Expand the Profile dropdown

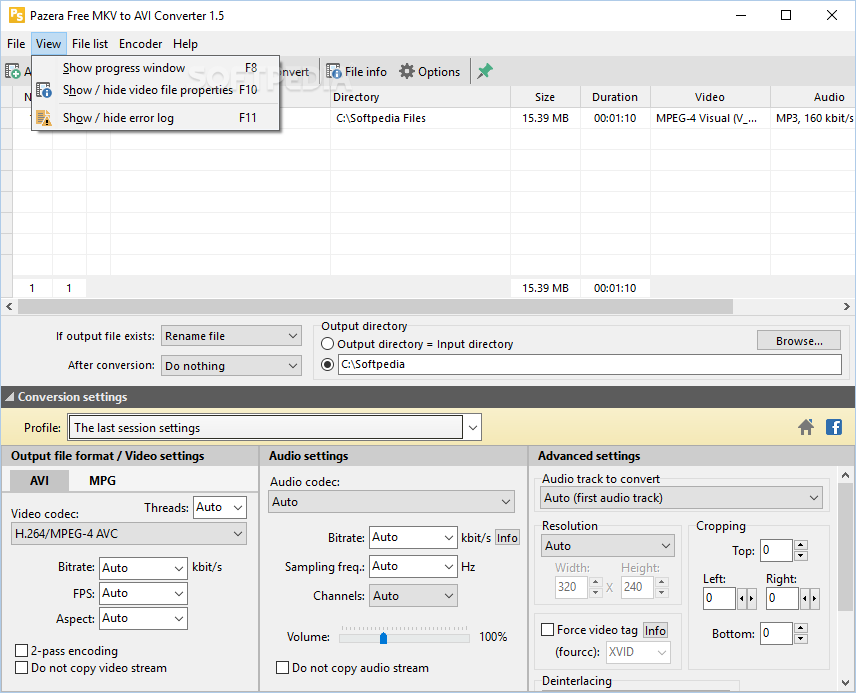tap(472, 428)
